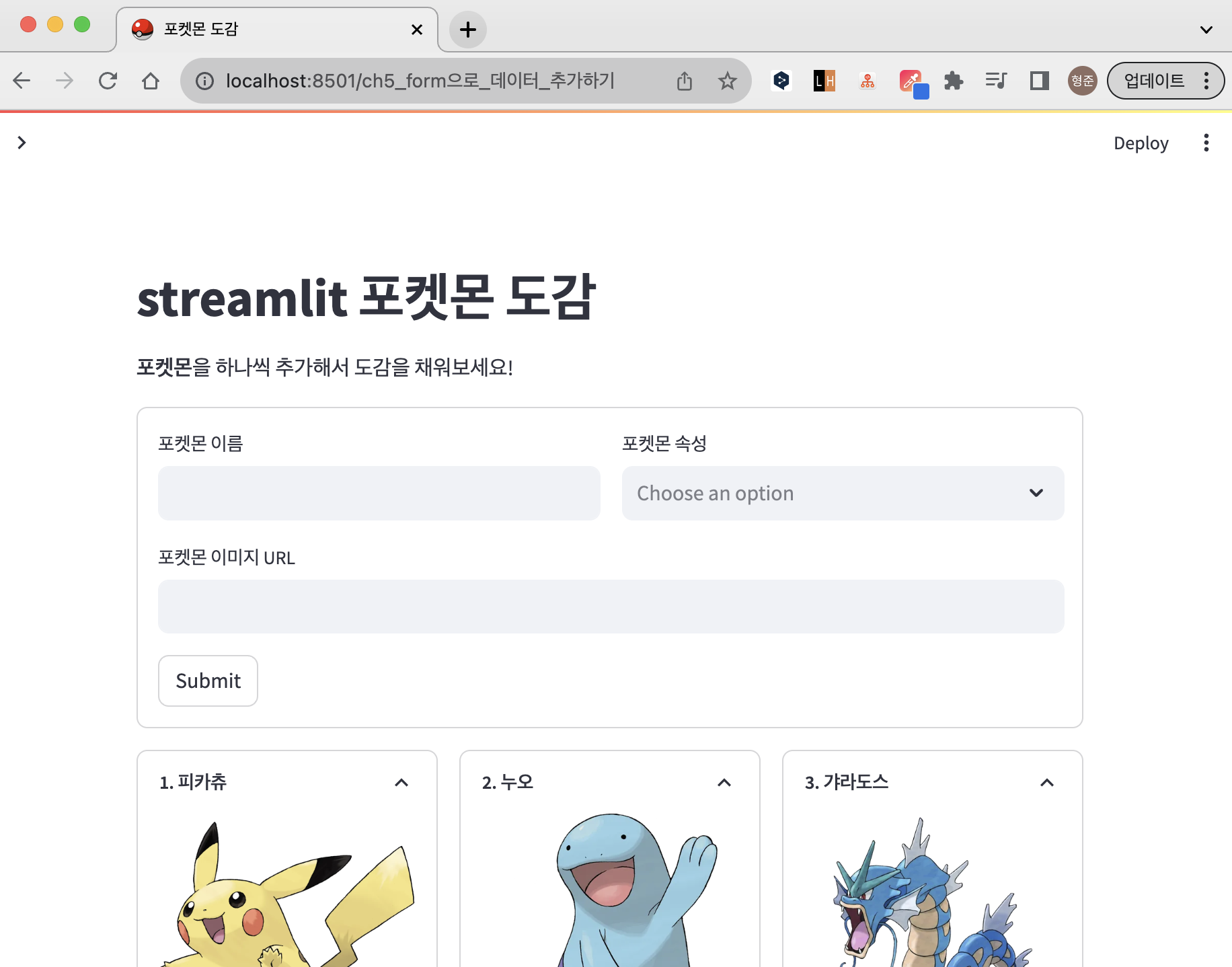Go back to the previous page
The height and width of the screenshot is (967, 1232).
pos(22,81)
